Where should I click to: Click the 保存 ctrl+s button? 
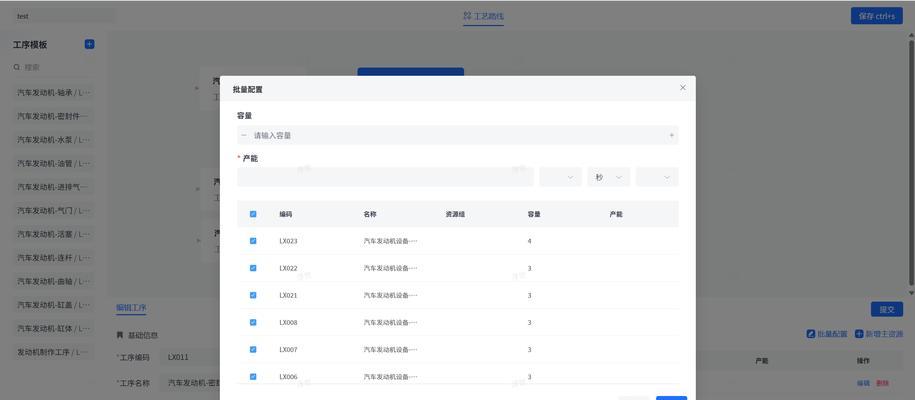(876, 16)
